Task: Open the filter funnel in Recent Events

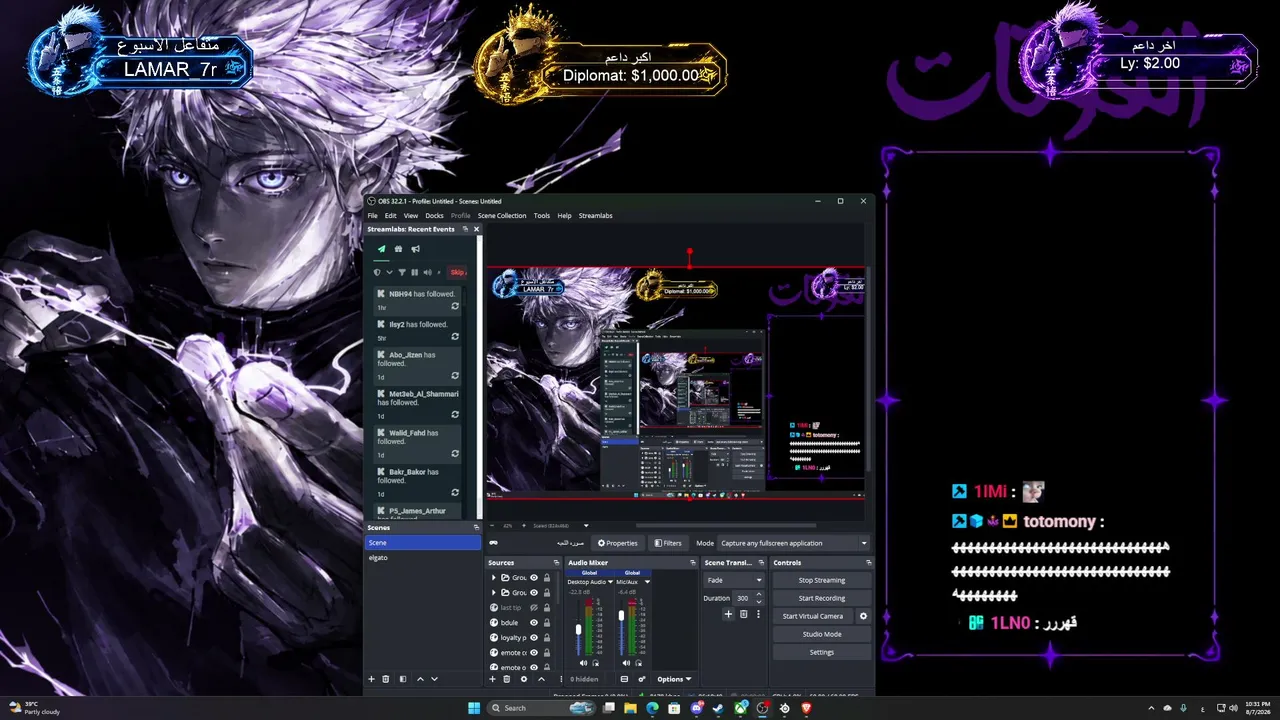Action: pos(402,272)
